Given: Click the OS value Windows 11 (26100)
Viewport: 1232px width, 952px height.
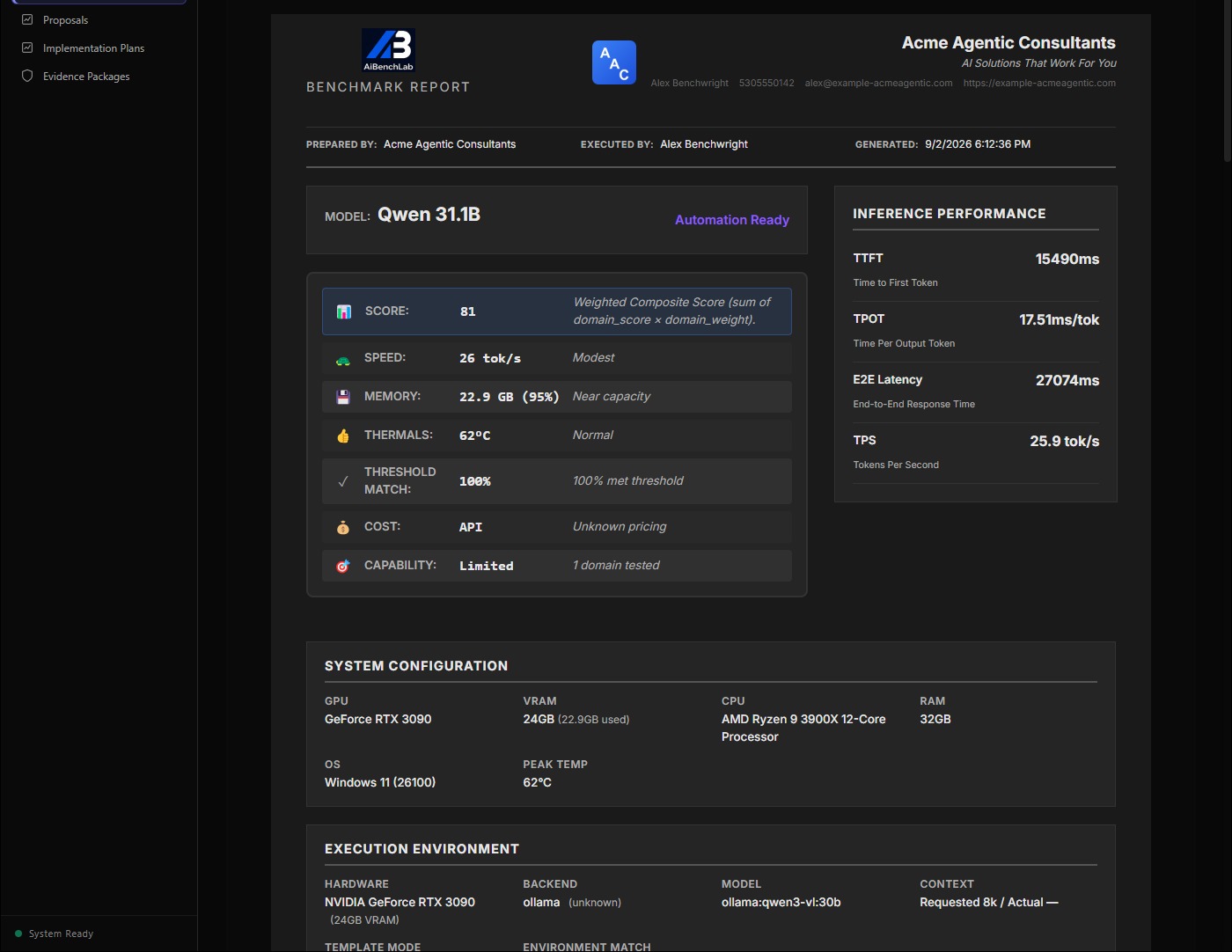Looking at the screenshot, I should point(380,782).
